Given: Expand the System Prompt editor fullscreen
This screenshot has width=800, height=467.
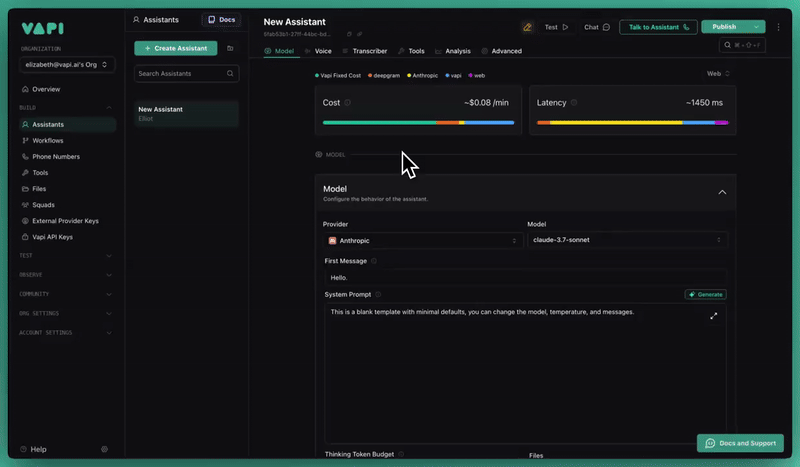Looking at the screenshot, I should point(714,316).
